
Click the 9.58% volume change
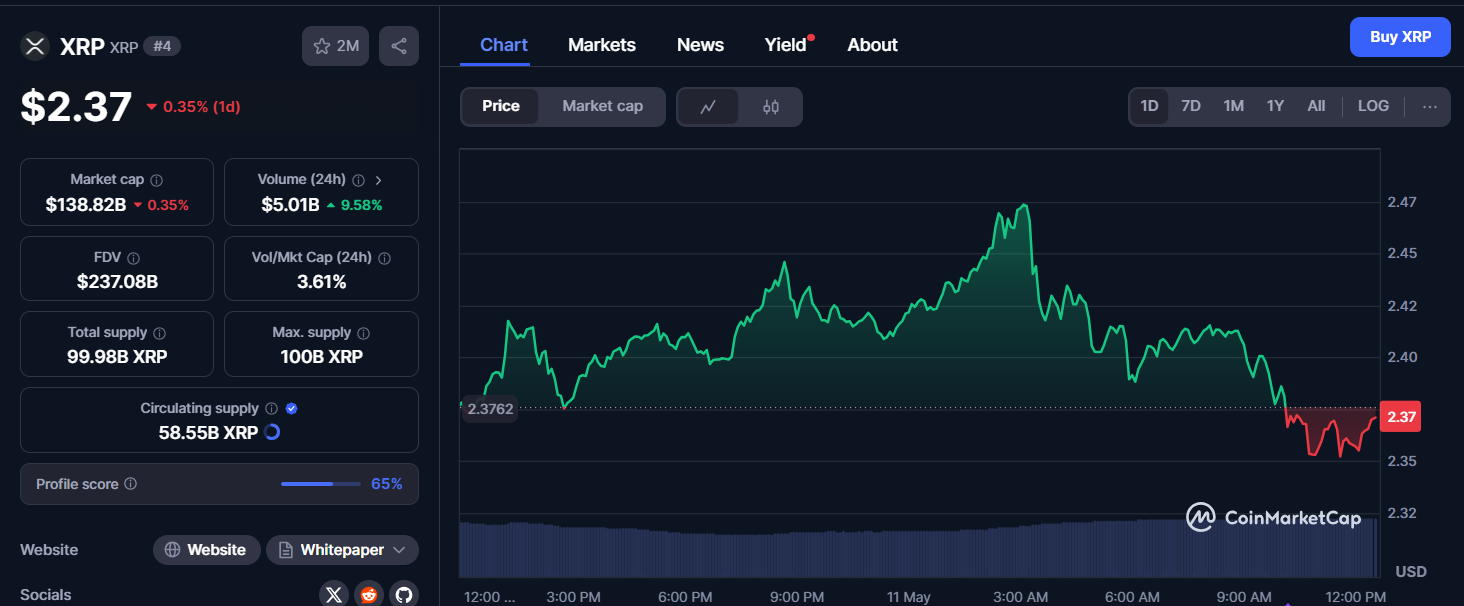[354, 205]
